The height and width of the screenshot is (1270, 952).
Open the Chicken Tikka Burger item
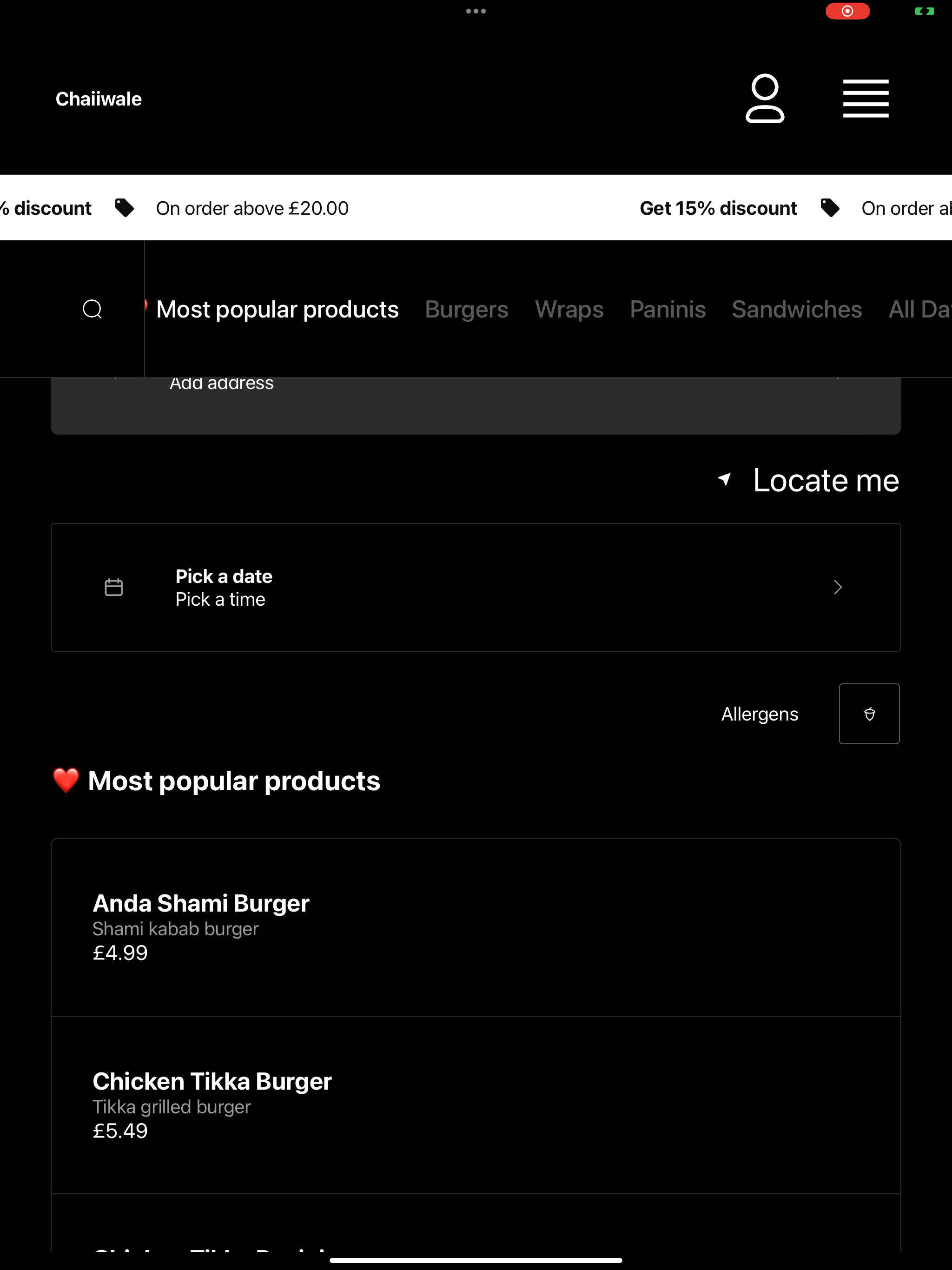pos(476,1105)
